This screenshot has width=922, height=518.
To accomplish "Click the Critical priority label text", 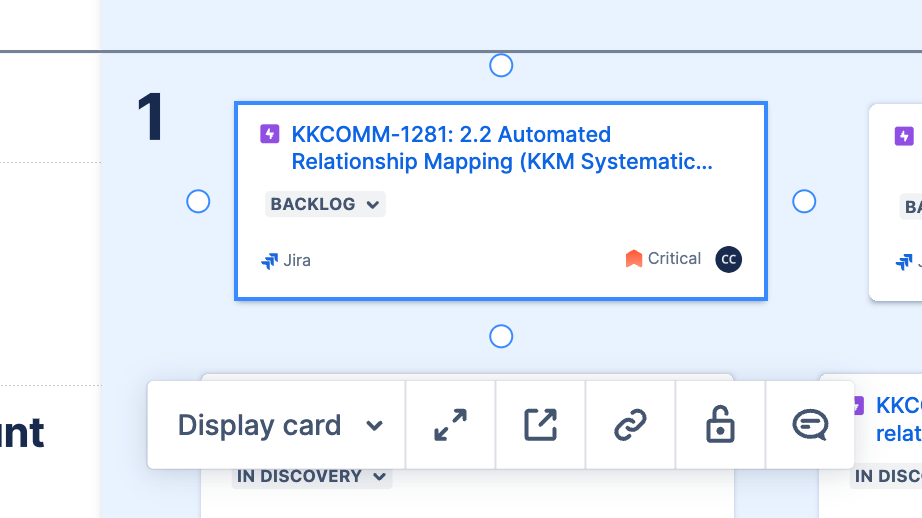I will pos(674,259).
